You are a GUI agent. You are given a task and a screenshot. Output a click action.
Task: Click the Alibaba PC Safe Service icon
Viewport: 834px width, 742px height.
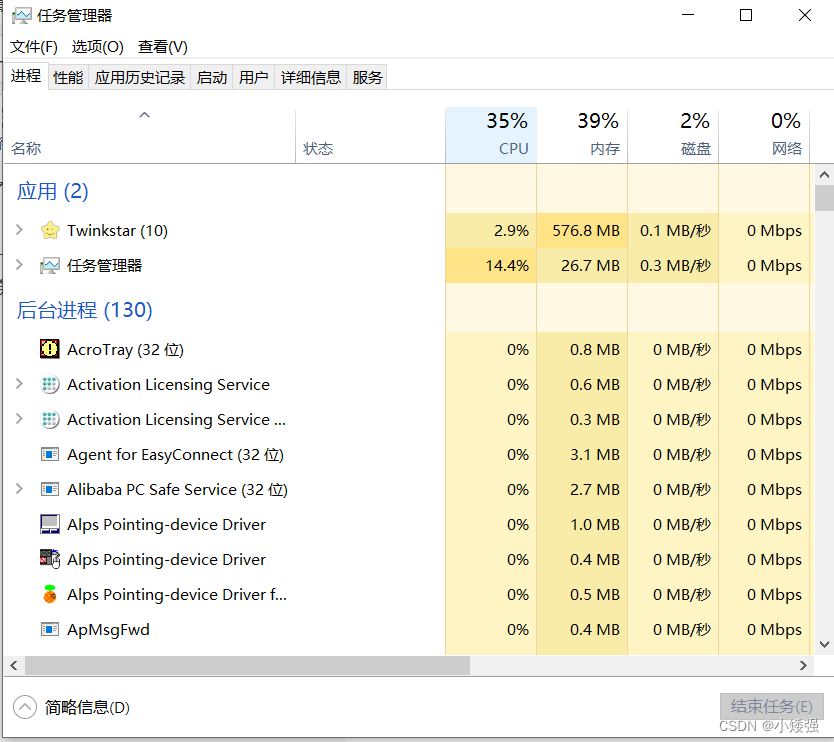50,489
